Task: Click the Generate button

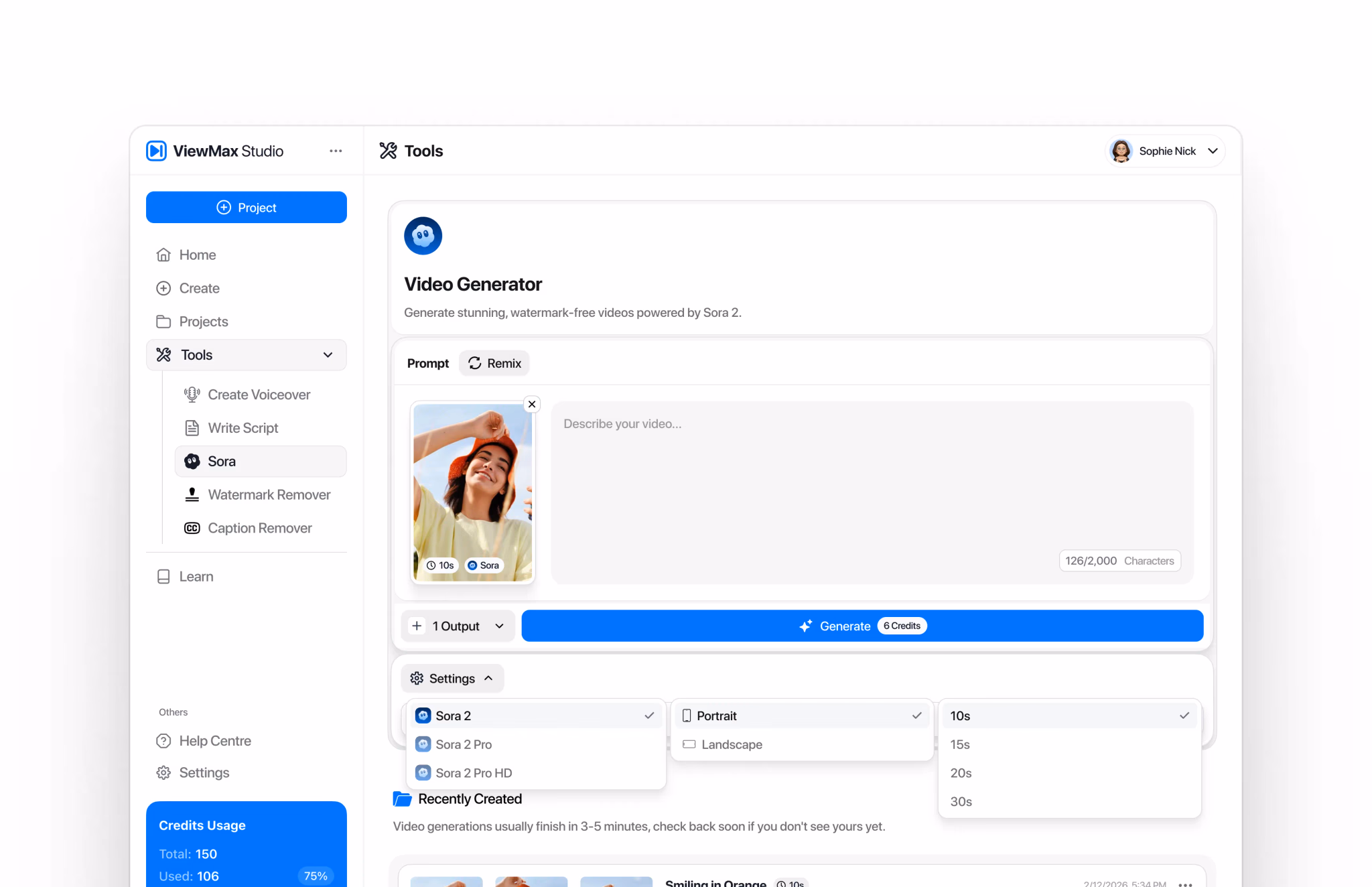Action: (x=862, y=626)
